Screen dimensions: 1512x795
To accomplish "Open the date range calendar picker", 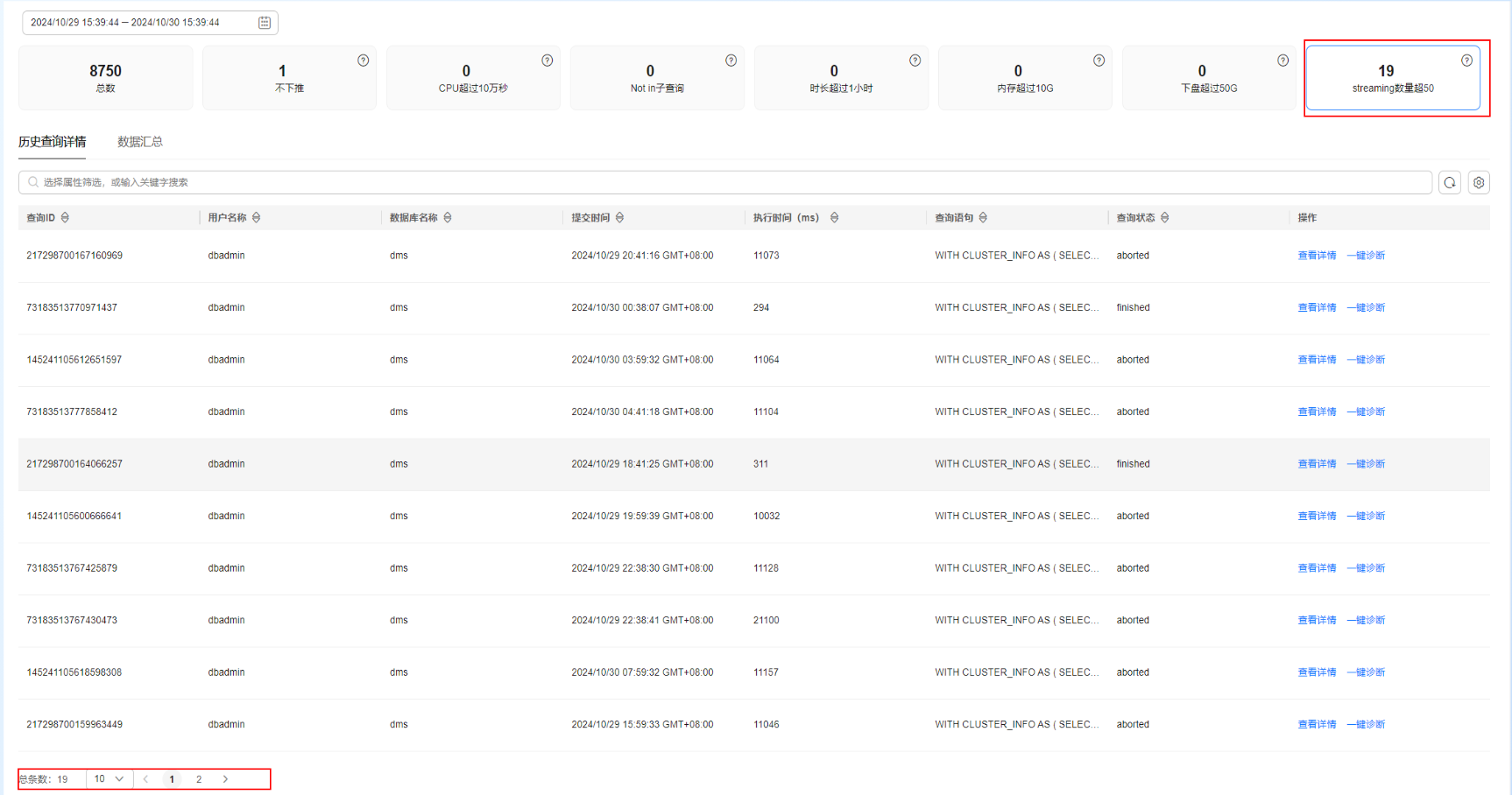I will [265, 23].
